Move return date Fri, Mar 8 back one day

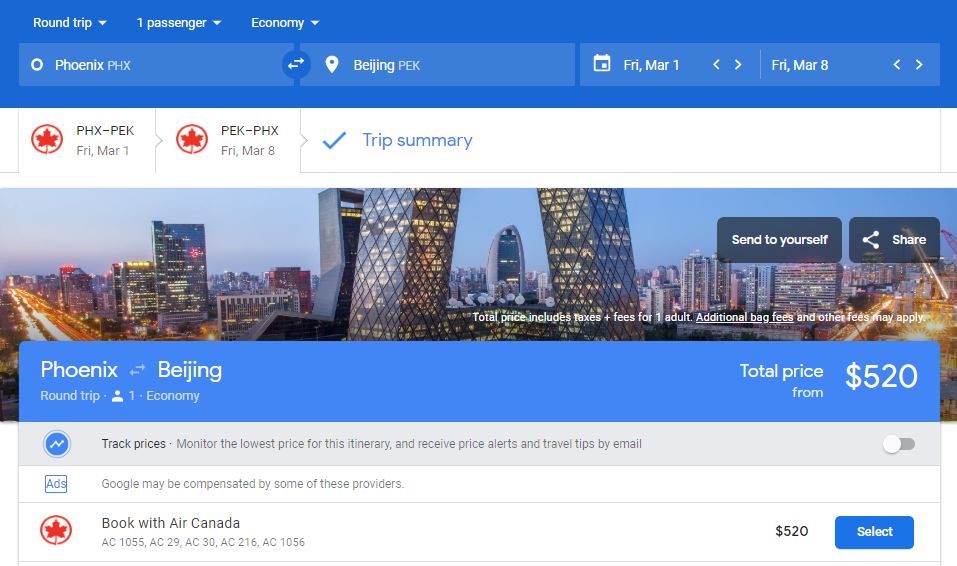[897, 64]
